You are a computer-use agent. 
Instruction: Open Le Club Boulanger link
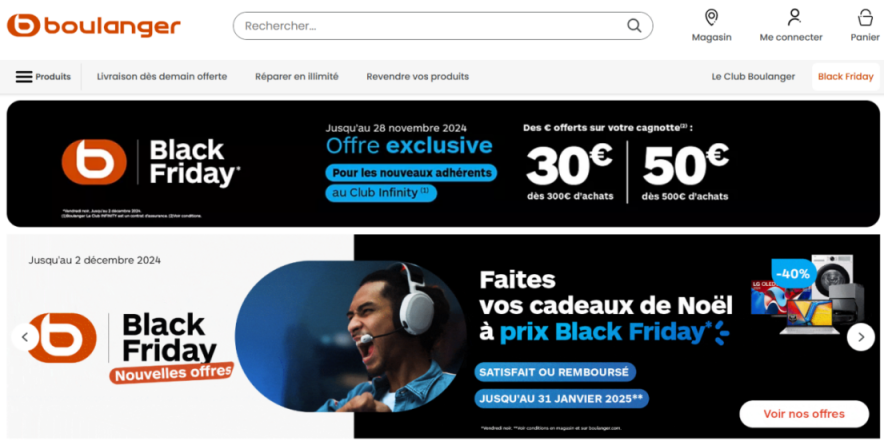point(753,77)
